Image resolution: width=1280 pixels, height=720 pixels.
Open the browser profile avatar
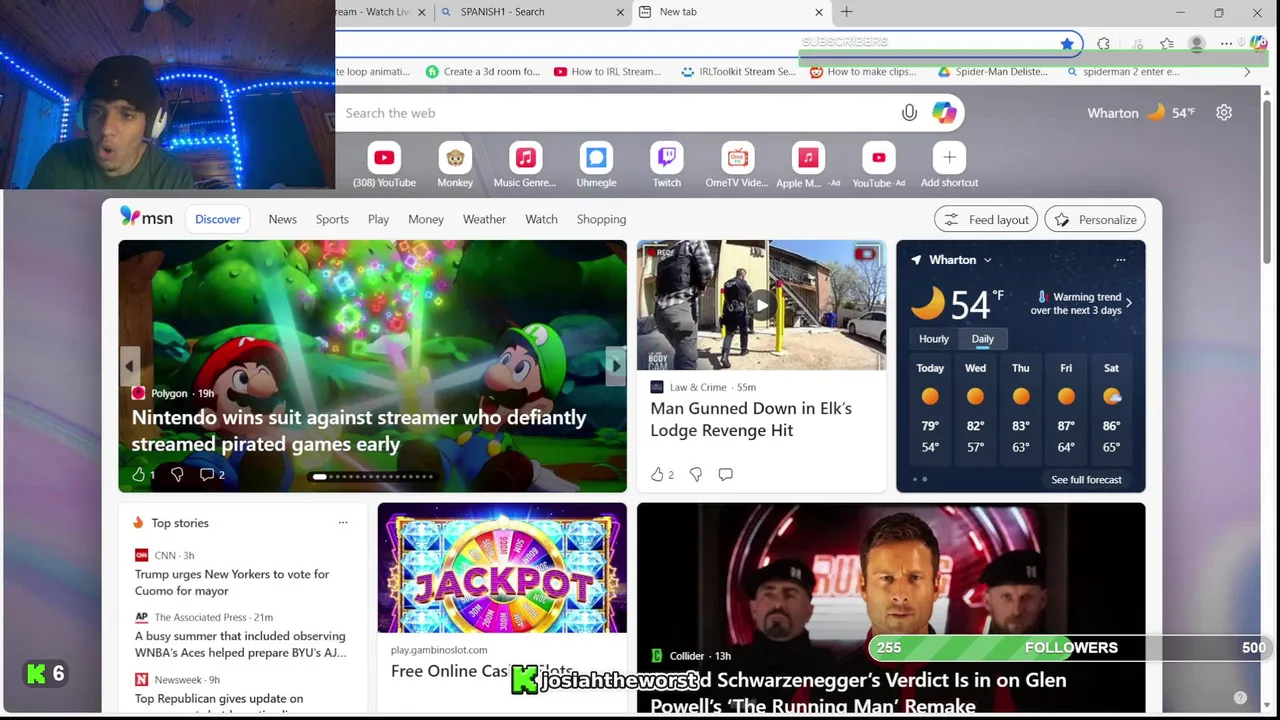[x=1196, y=44]
